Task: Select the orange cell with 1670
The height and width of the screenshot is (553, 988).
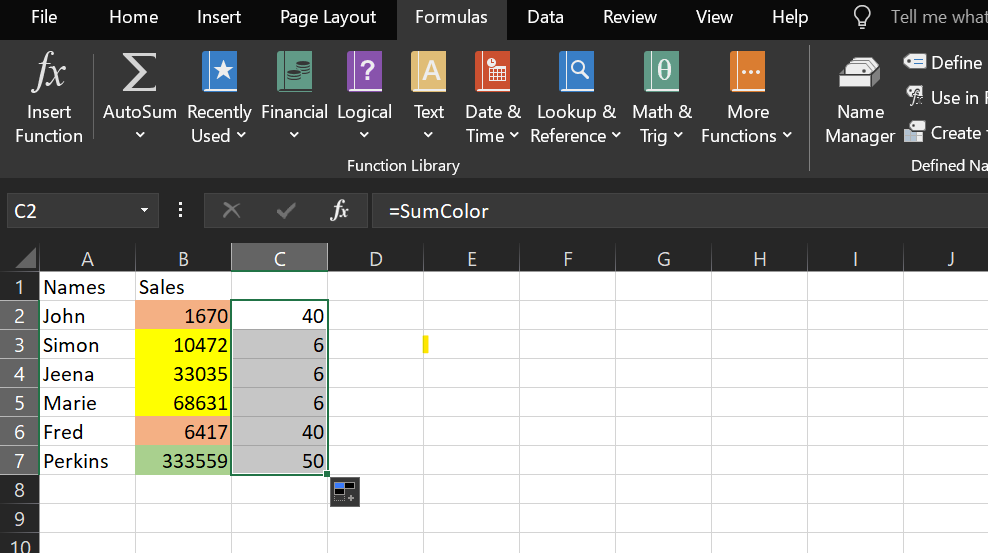Action: pyautogui.click(x=183, y=315)
